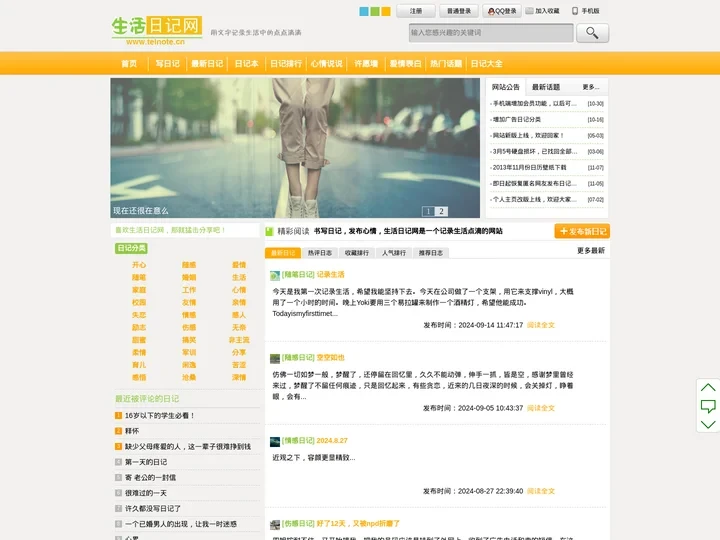Click the 普通登录 login button

[459, 11]
